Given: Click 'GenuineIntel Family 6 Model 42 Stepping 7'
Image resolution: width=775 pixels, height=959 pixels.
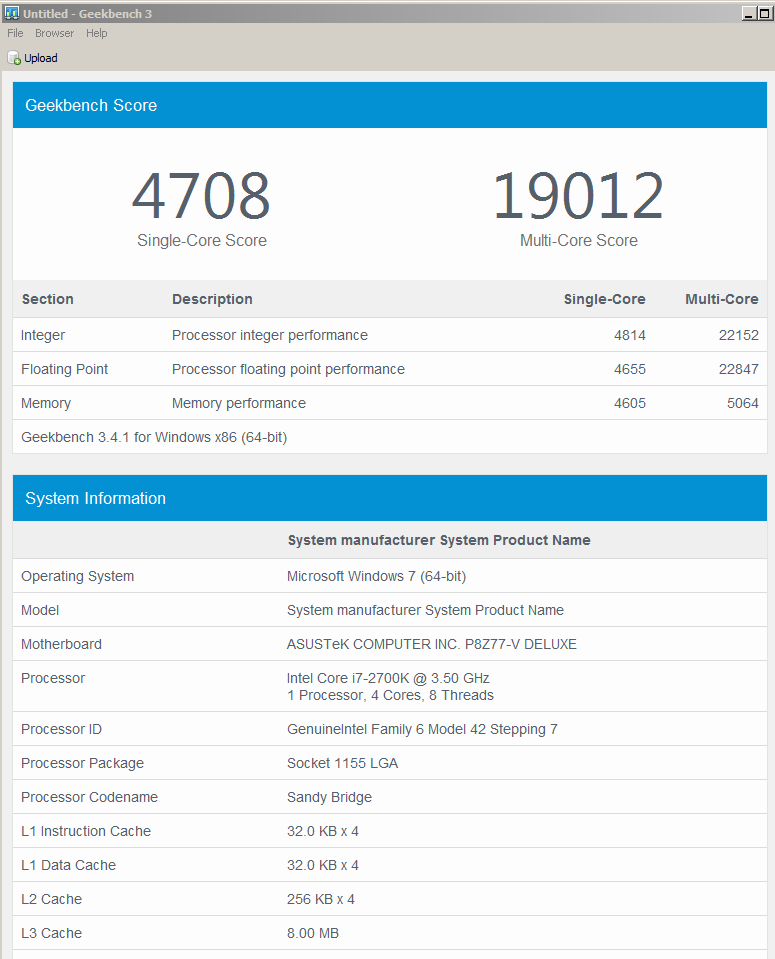Looking at the screenshot, I should 422,729.
